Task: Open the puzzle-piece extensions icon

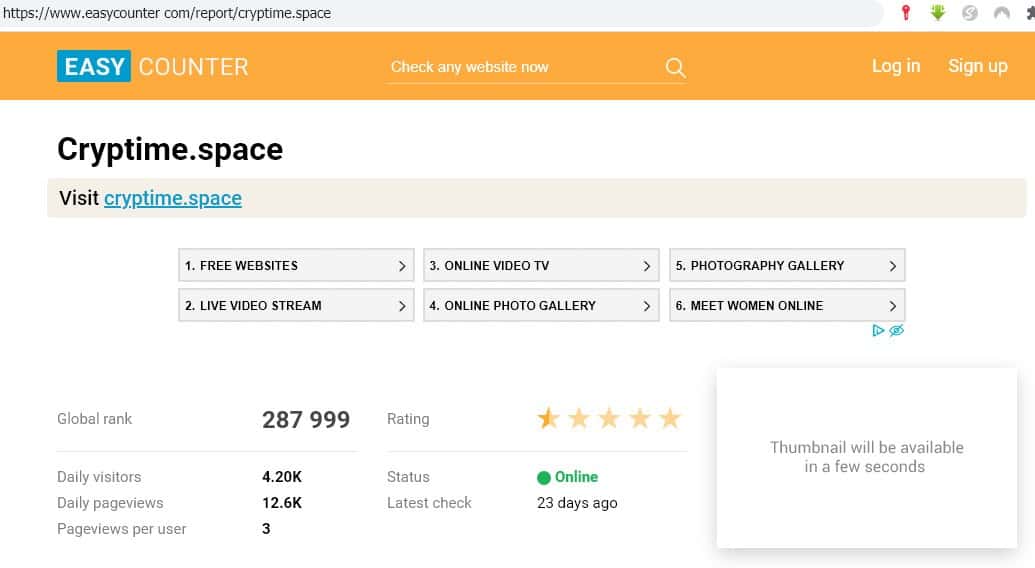Action: tap(1028, 13)
